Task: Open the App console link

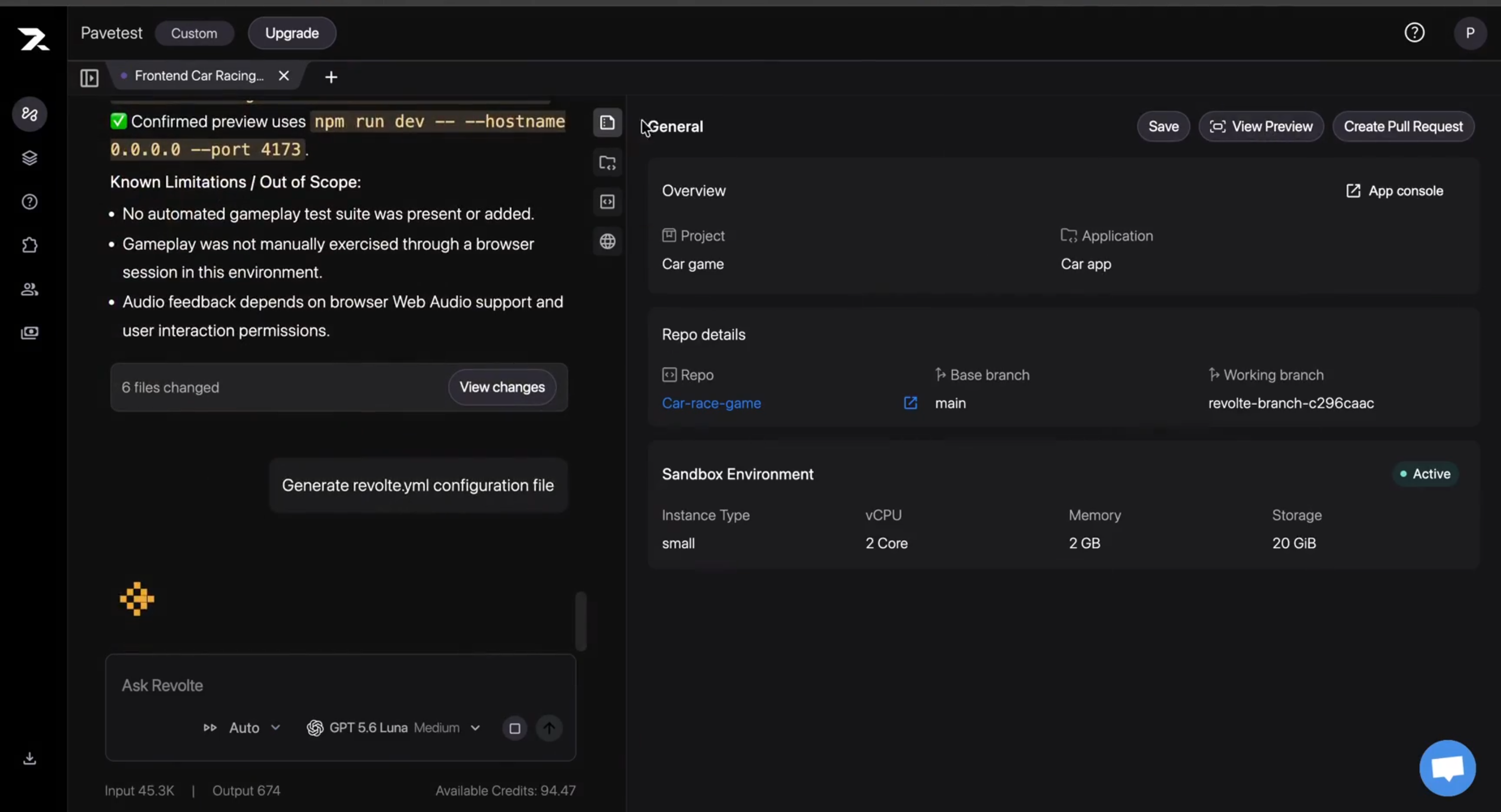Action: click(1395, 191)
